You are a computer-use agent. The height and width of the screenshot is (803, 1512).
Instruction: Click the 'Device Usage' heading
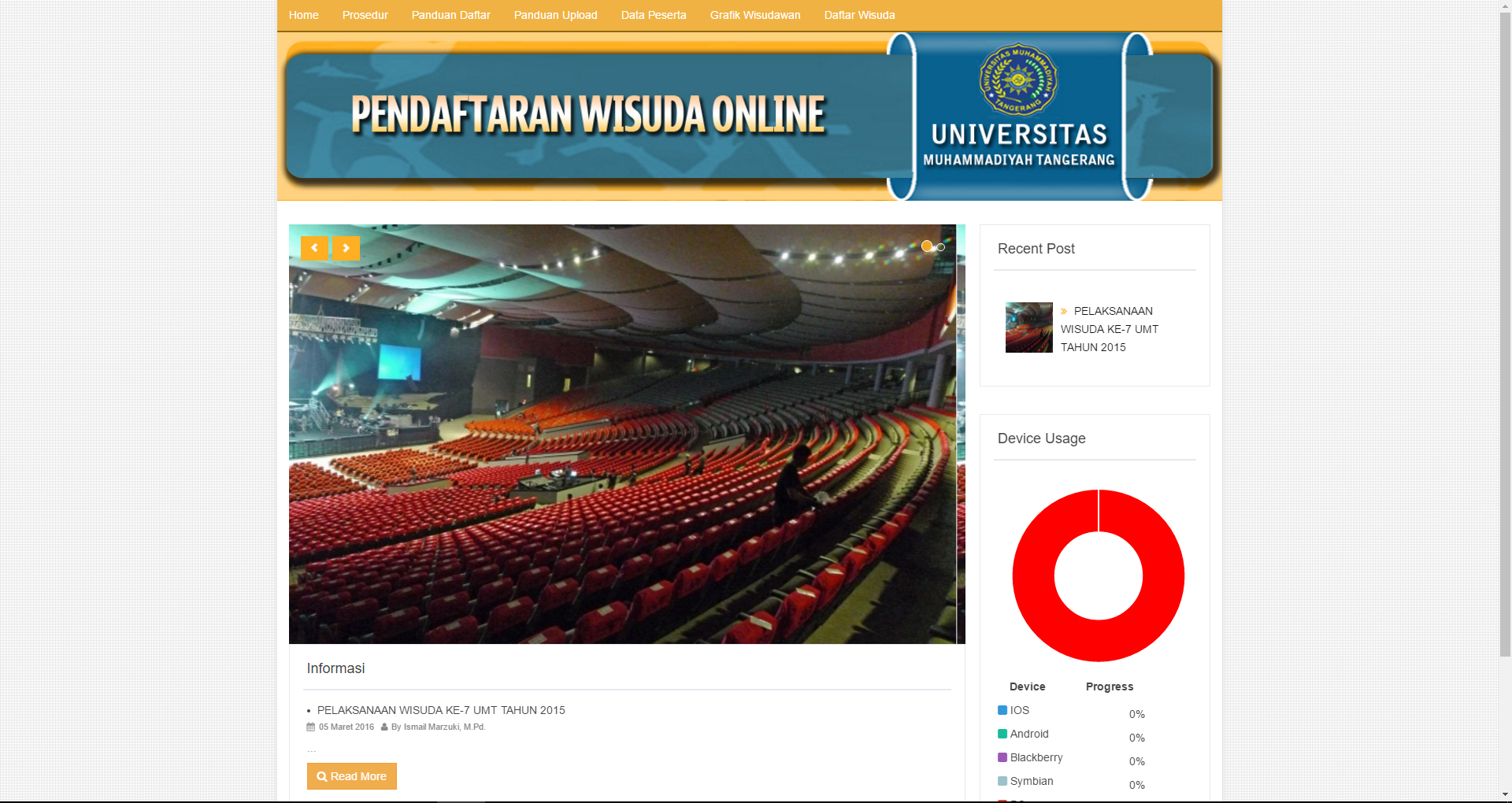pyautogui.click(x=1042, y=439)
